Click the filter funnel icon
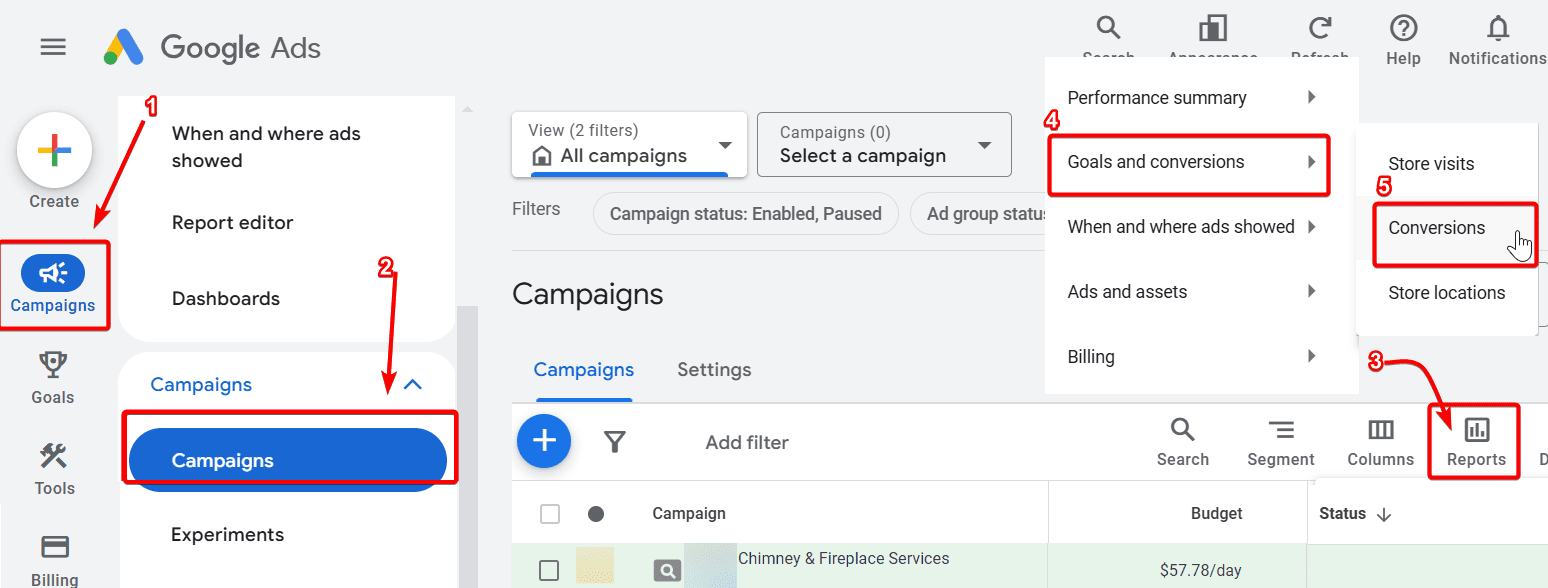 coord(615,442)
